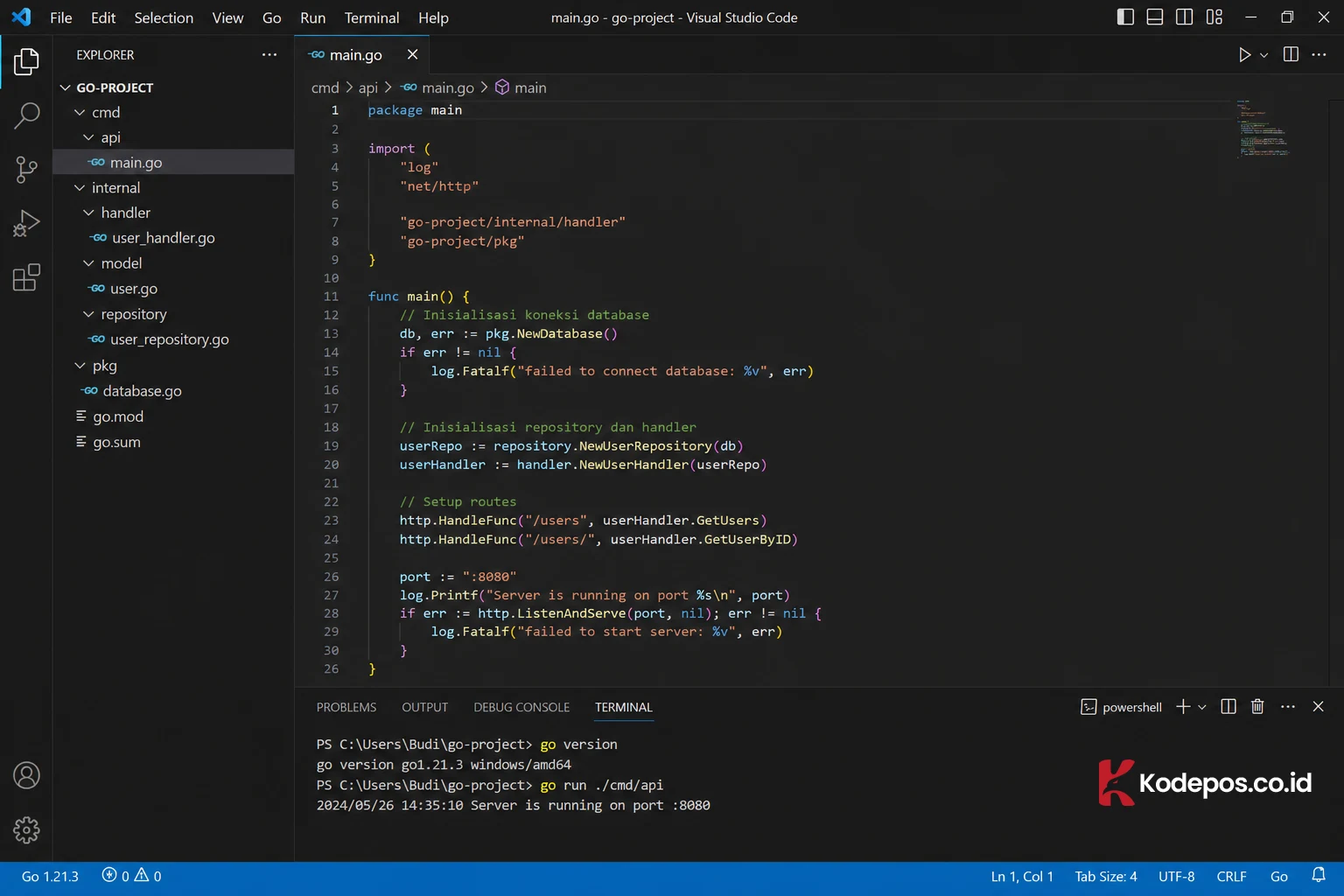Open the Terminal menu

click(x=372, y=17)
